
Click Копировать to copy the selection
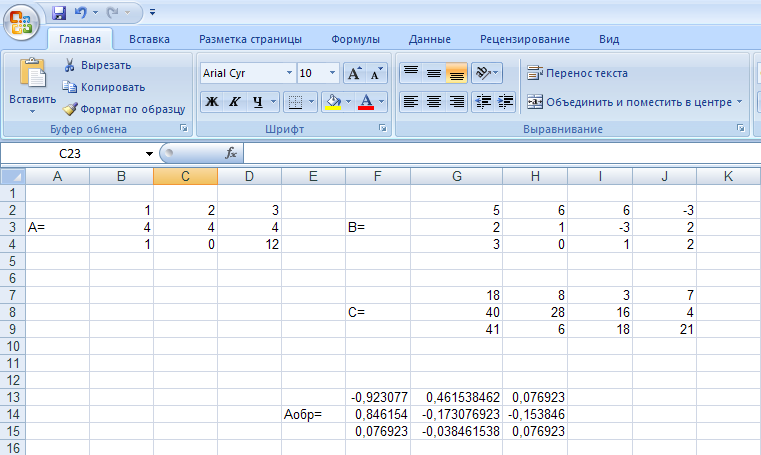[104, 87]
